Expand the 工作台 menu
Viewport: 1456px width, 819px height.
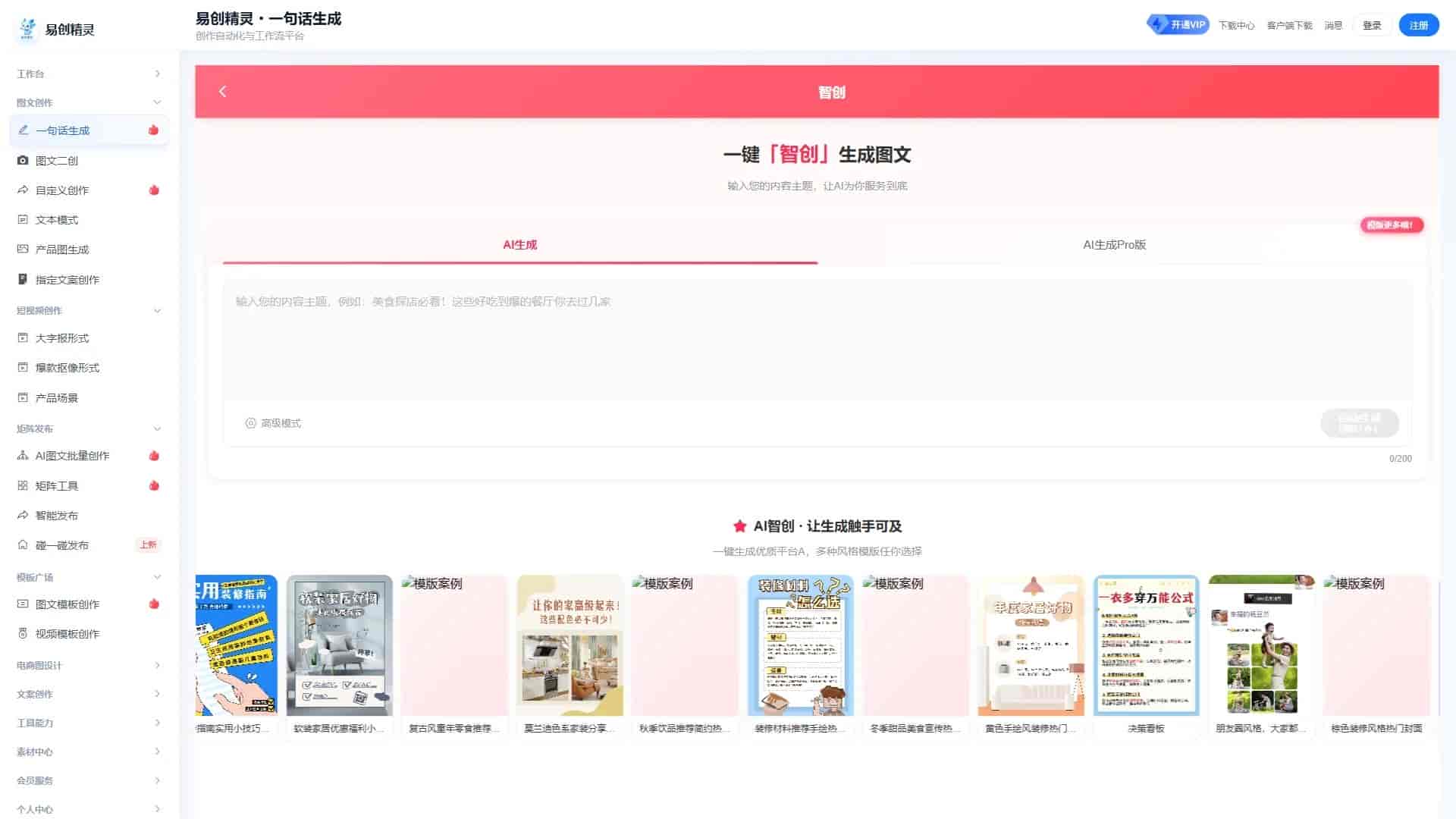click(x=89, y=74)
